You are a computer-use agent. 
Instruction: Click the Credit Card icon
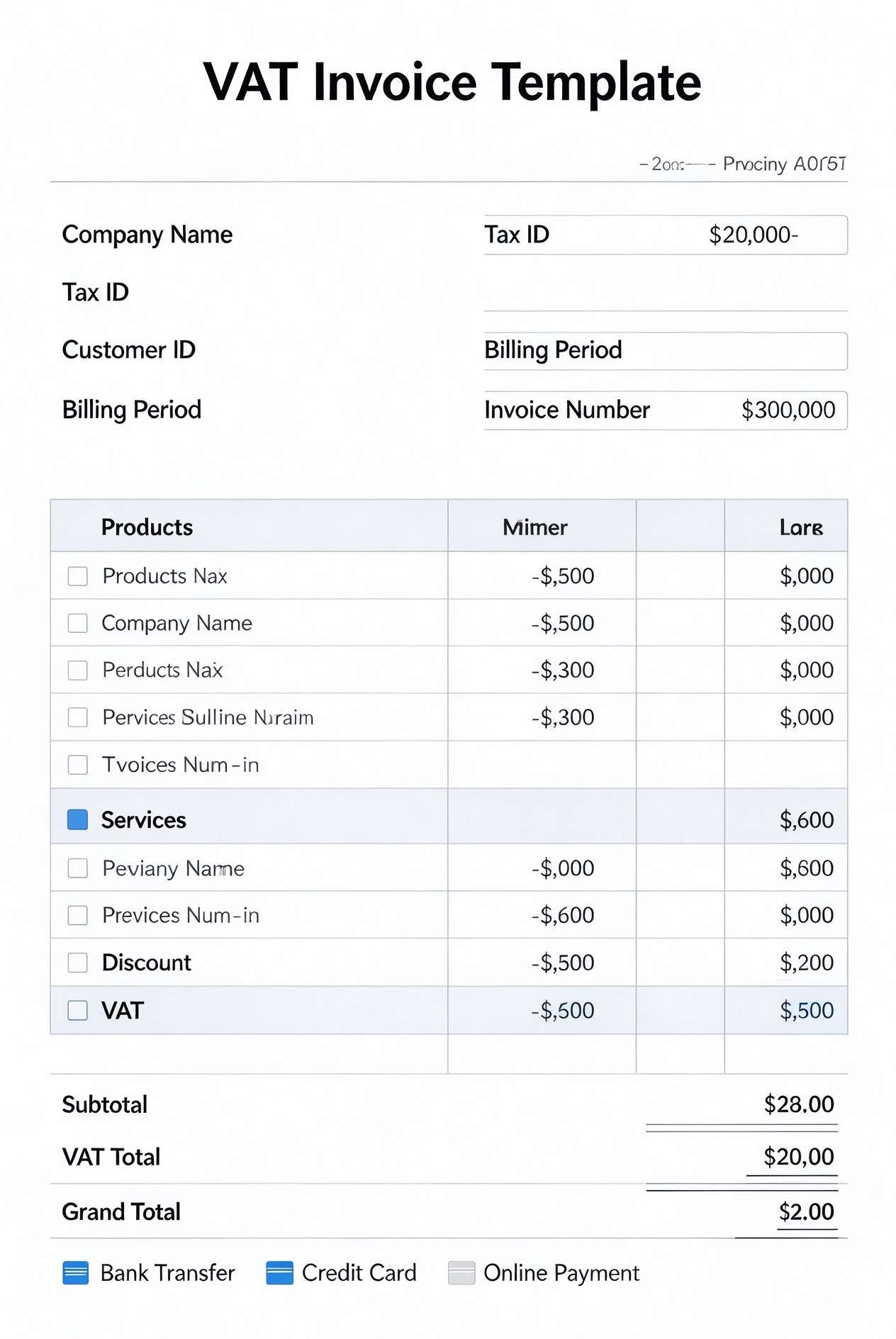point(279,1273)
